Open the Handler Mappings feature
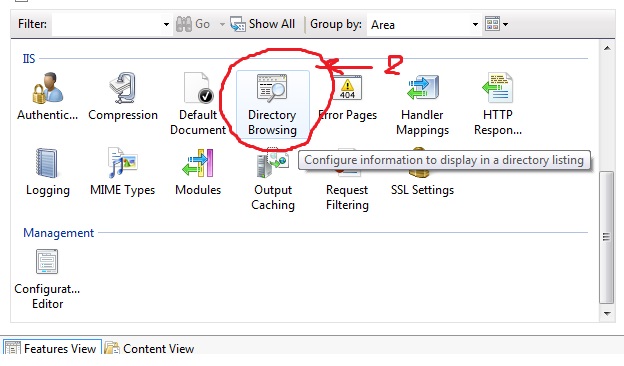The height and width of the screenshot is (366, 624). (x=422, y=104)
